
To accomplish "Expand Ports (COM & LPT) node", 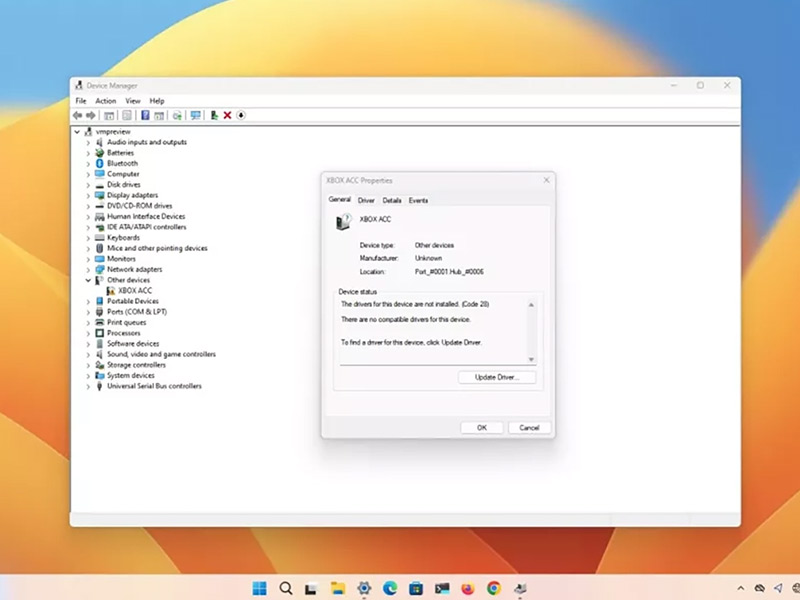I will click(x=88, y=312).
